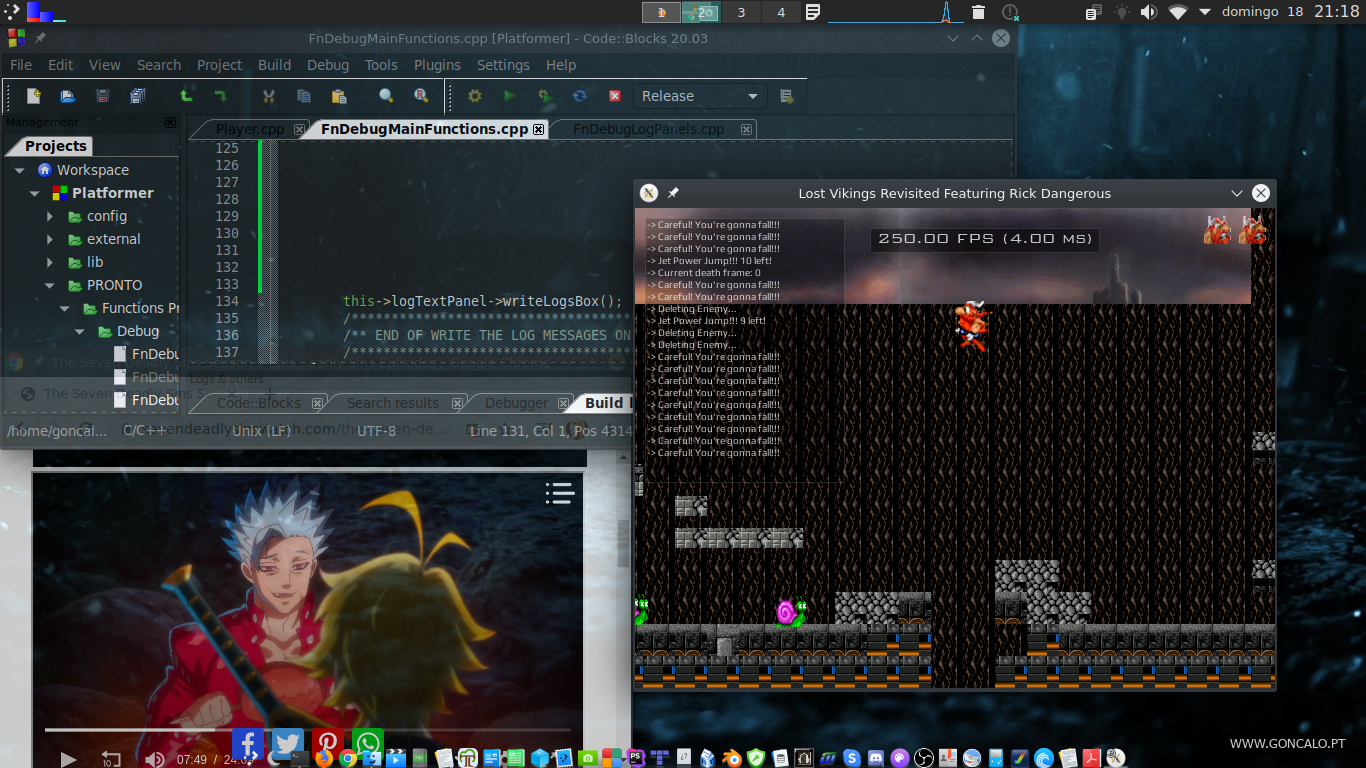The image size is (1366, 768).
Task: Click the Redo green arrow icon
Action: [220, 96]
